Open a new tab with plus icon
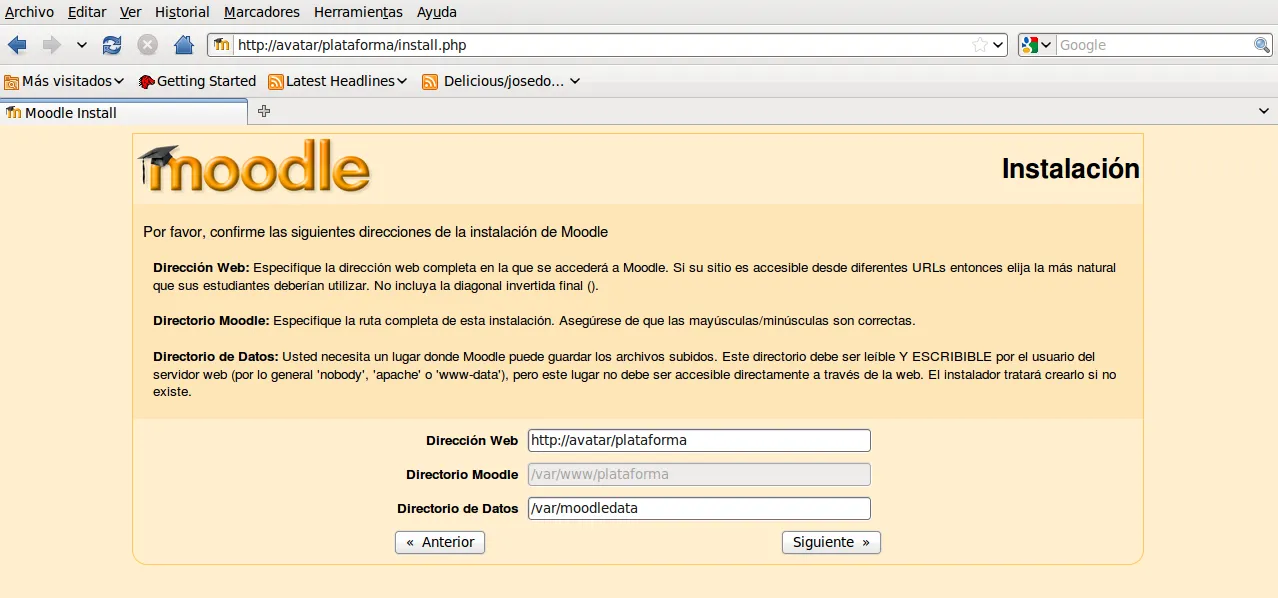1278x598 pixels. coord(264,111)
